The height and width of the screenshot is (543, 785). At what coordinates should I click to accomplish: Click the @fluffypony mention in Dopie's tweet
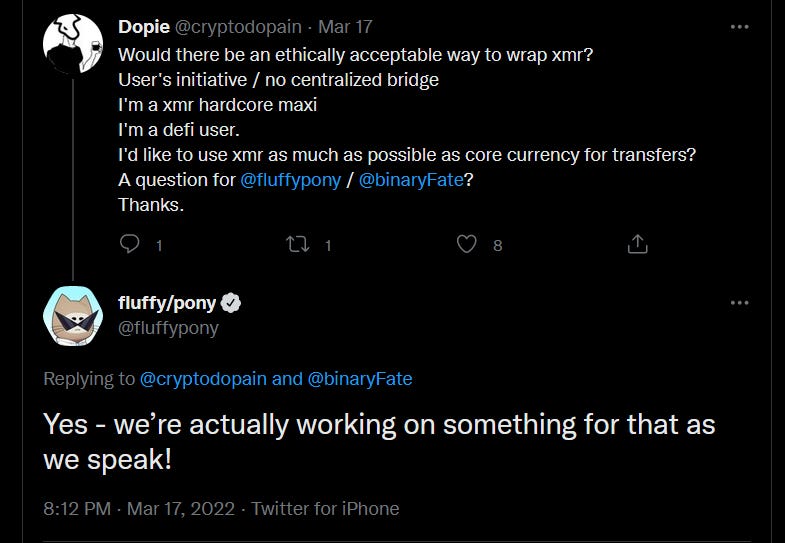(291, 180)
